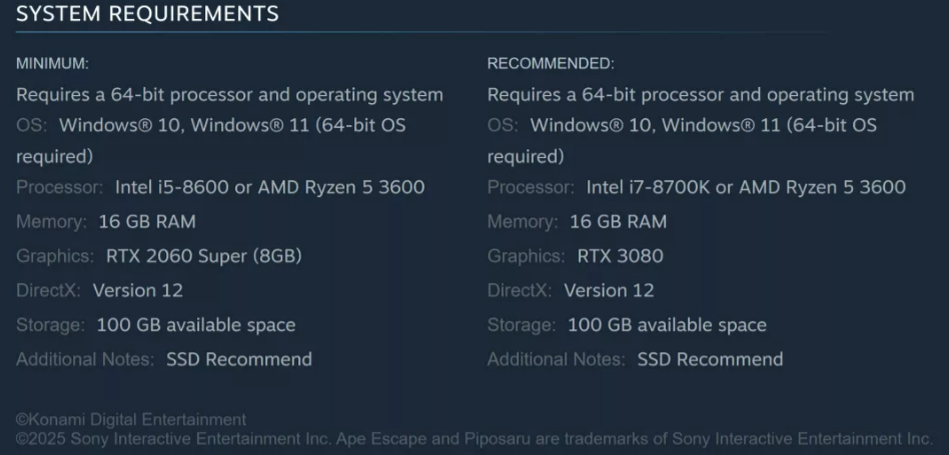Click the OS label under minimum requirements

point(31,126)
